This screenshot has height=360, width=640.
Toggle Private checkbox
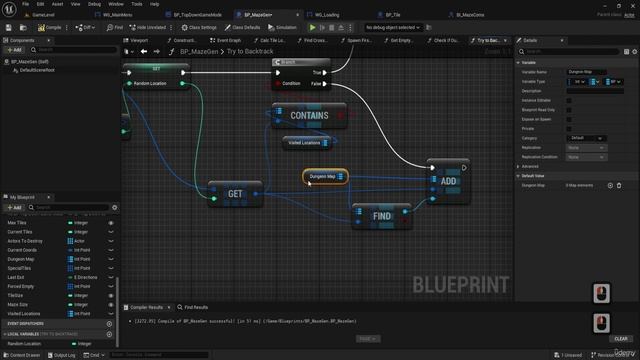(x=569, y=129)
